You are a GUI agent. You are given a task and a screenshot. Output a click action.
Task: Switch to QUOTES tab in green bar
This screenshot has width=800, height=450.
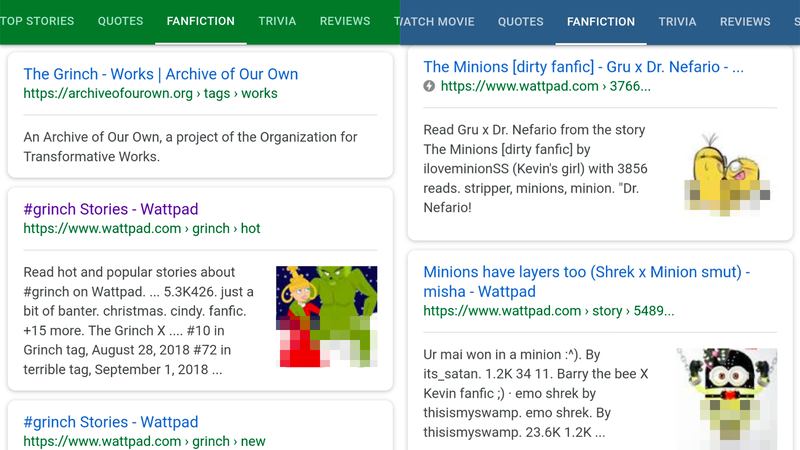coord(120,21)
